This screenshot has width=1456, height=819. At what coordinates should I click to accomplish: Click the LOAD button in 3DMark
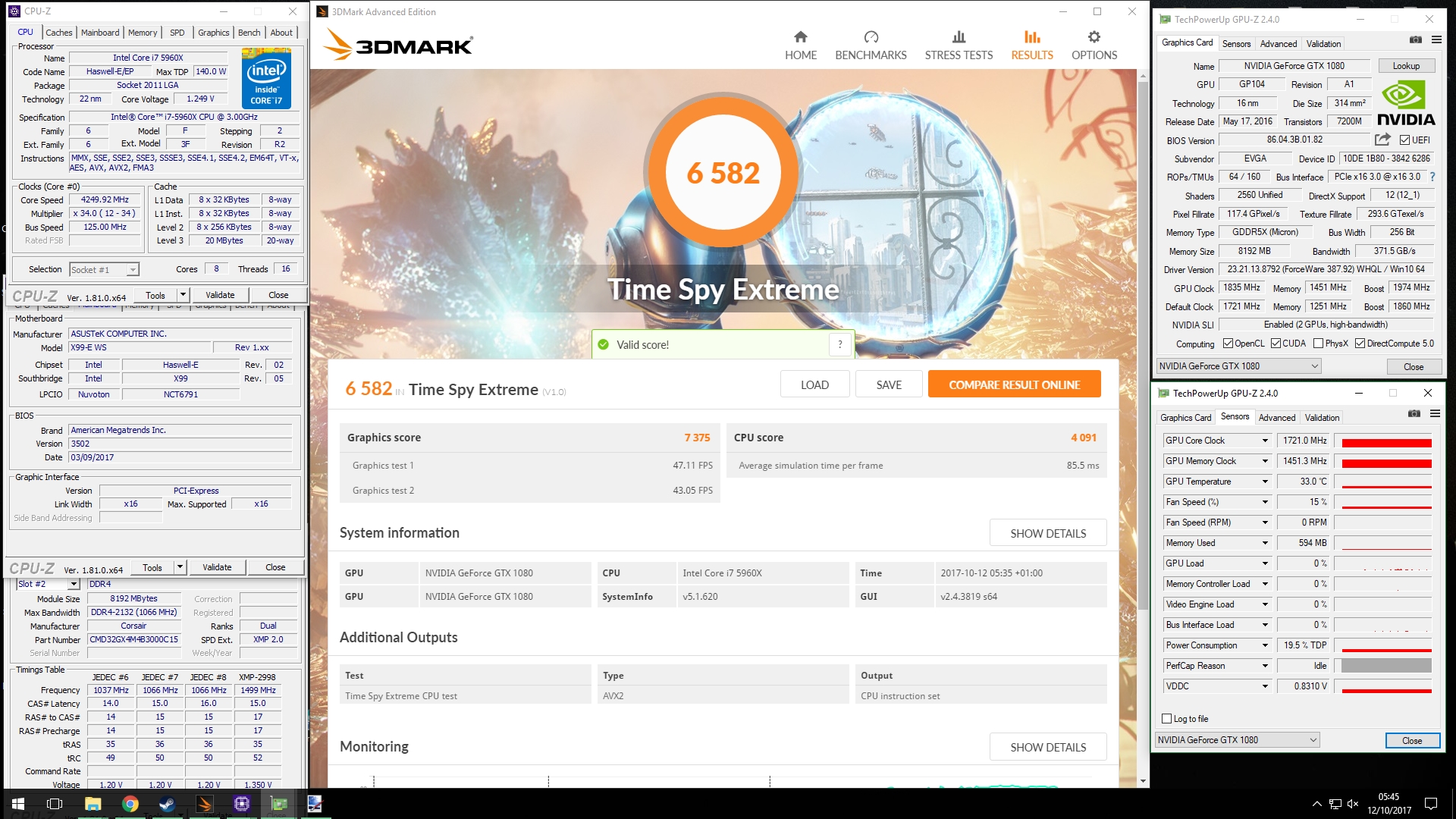[x=814, y=384]
